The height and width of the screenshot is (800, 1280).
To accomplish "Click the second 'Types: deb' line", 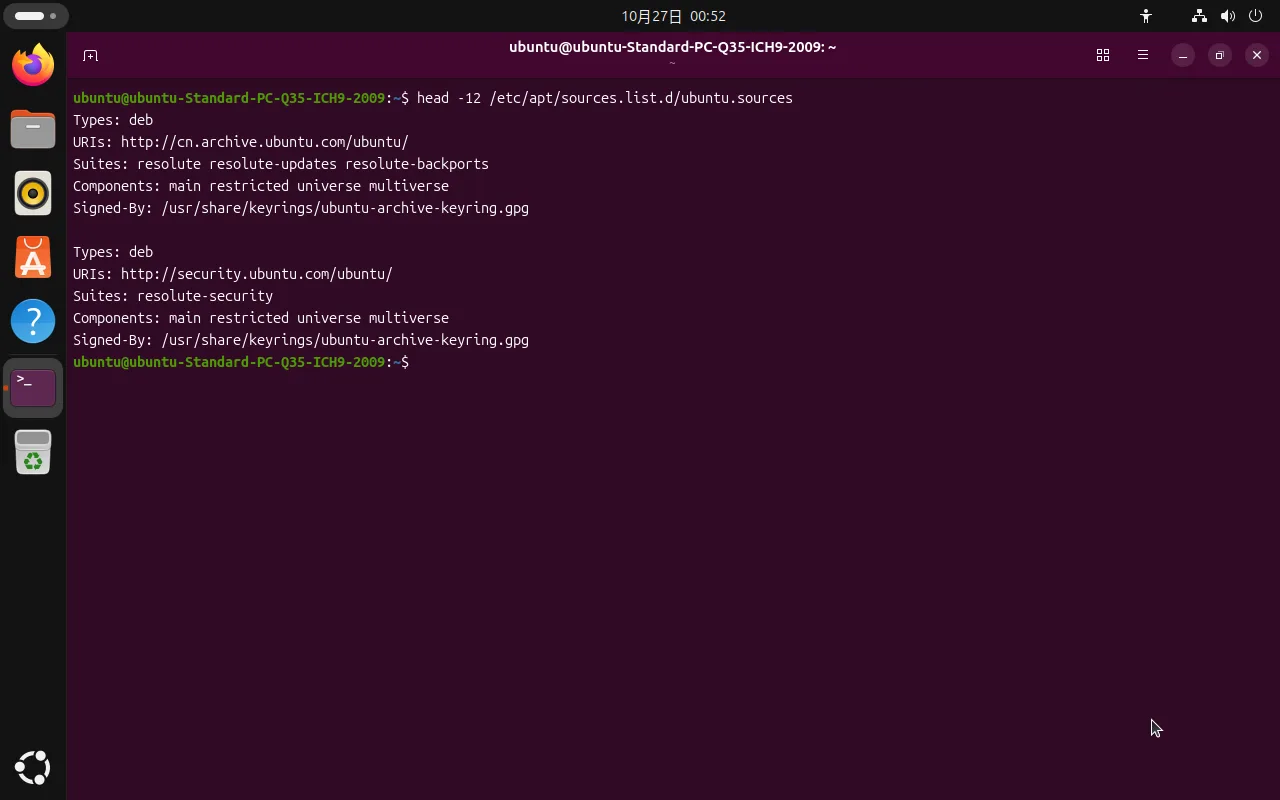I will 113,252.
